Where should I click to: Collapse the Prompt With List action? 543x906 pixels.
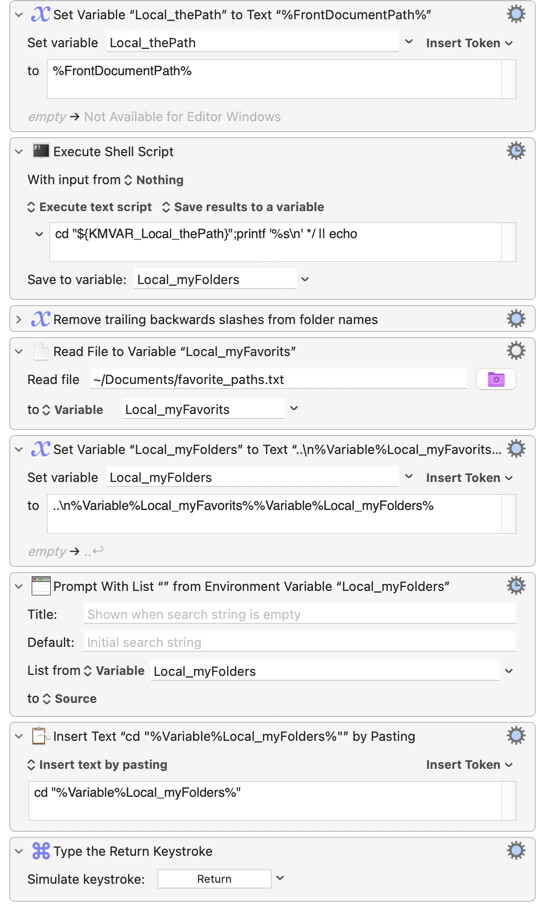coord(18,586)
